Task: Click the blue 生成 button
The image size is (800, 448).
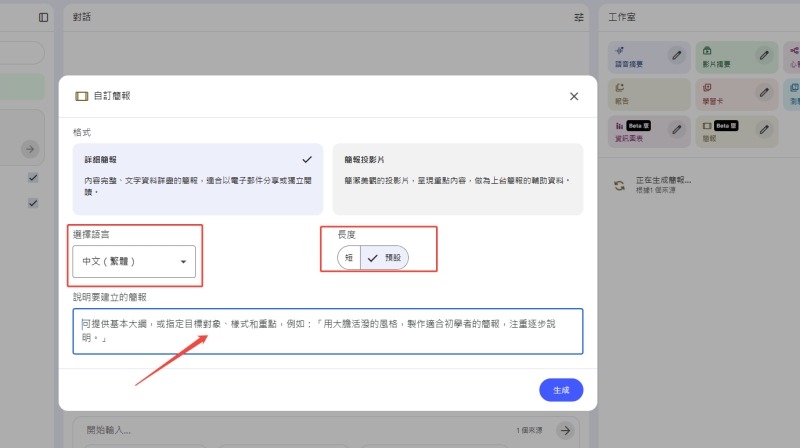Action: coord(561,390)
